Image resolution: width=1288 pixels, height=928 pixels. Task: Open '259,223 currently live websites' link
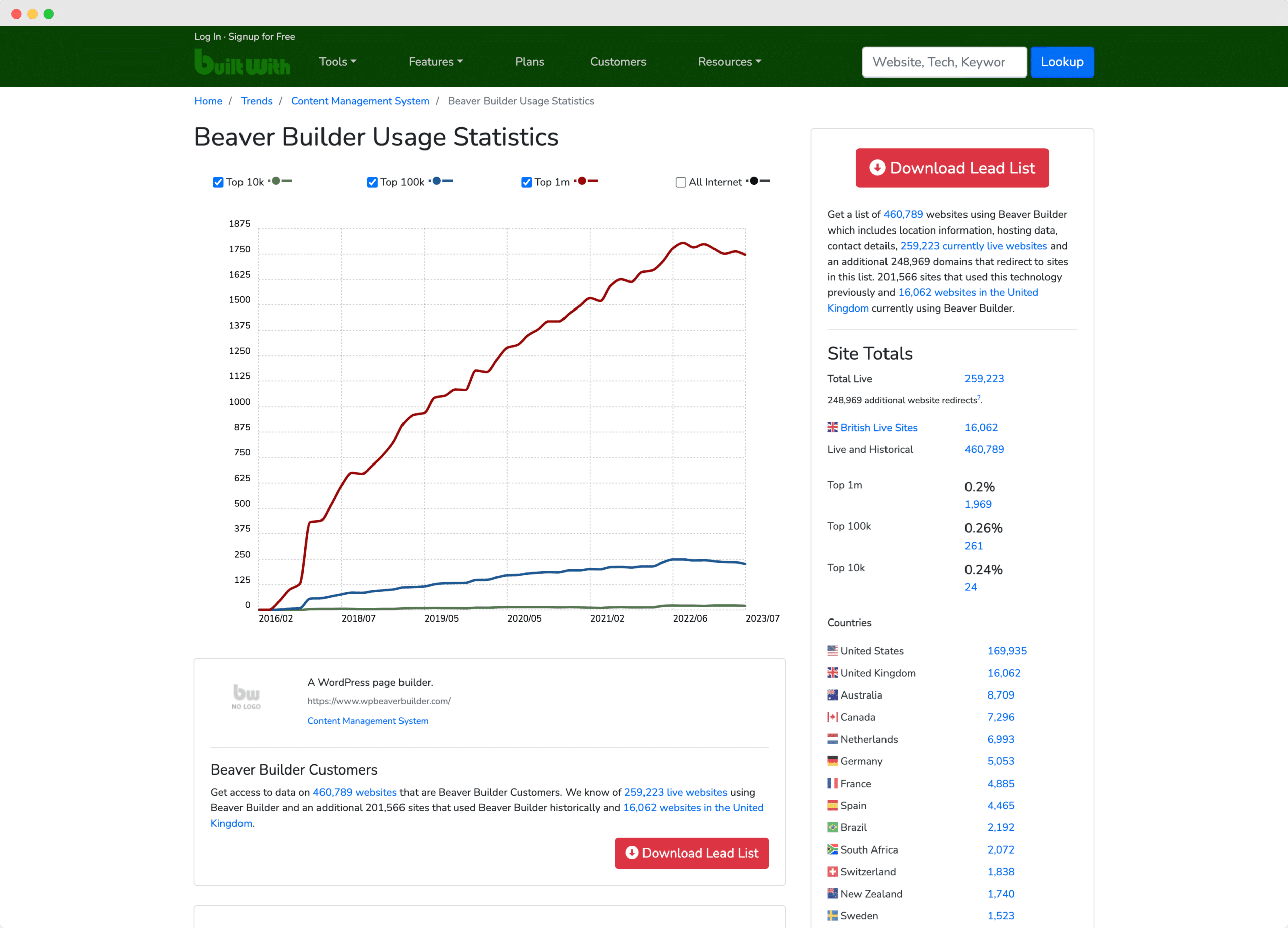tap(974, 246)
